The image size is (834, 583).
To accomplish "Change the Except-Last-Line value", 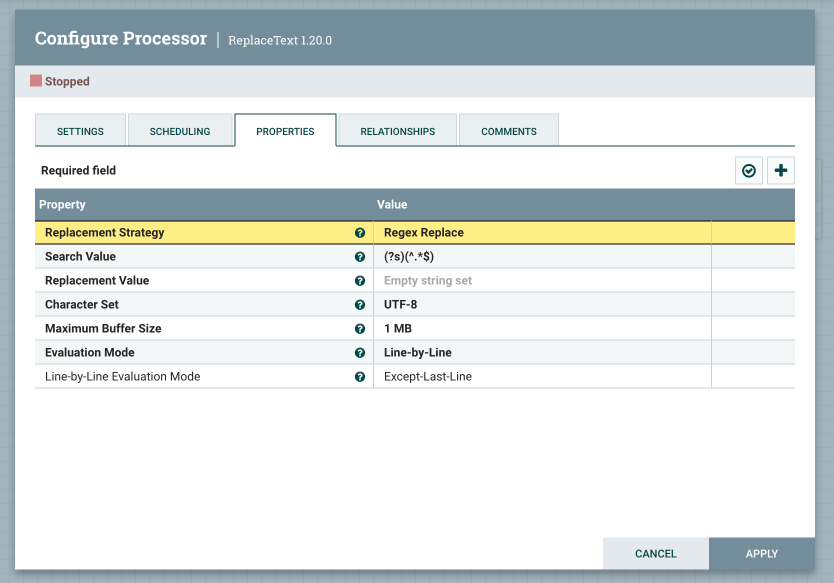I will 542,376.
